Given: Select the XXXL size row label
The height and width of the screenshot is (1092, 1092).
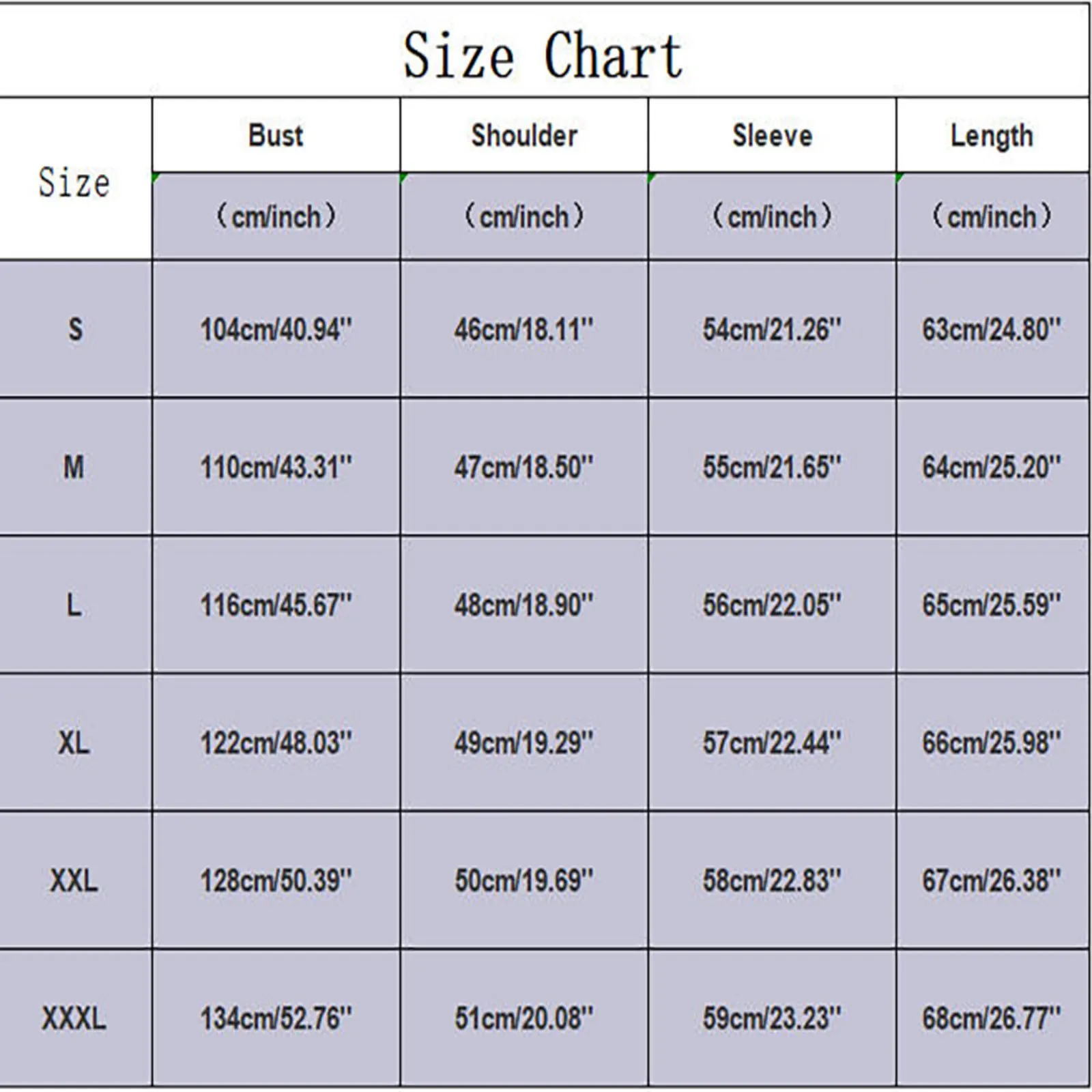Looking at the screenshot, I should [74, 1018].
